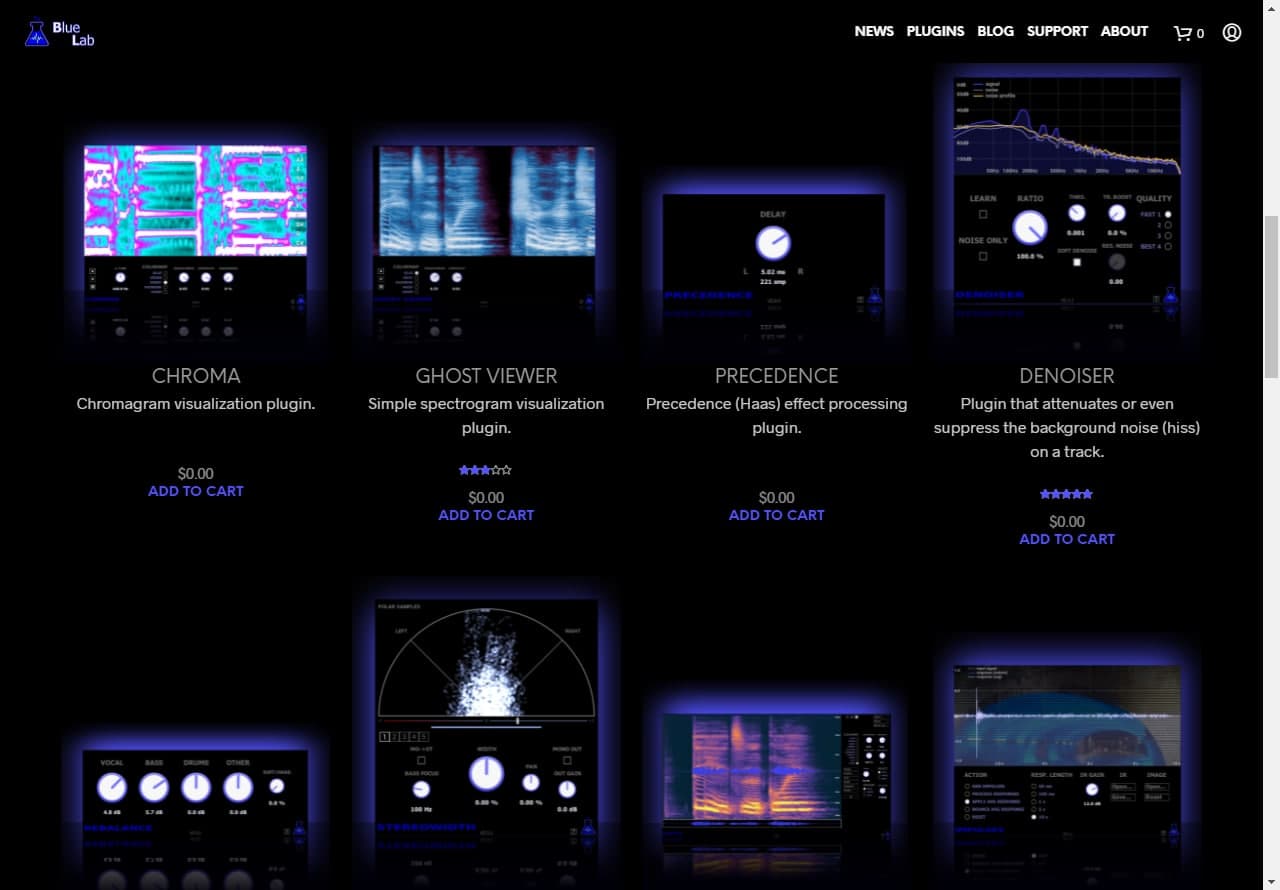Add Denoiser to cart
This screenshot has height=890, width=1280.
coord(1067,539)
